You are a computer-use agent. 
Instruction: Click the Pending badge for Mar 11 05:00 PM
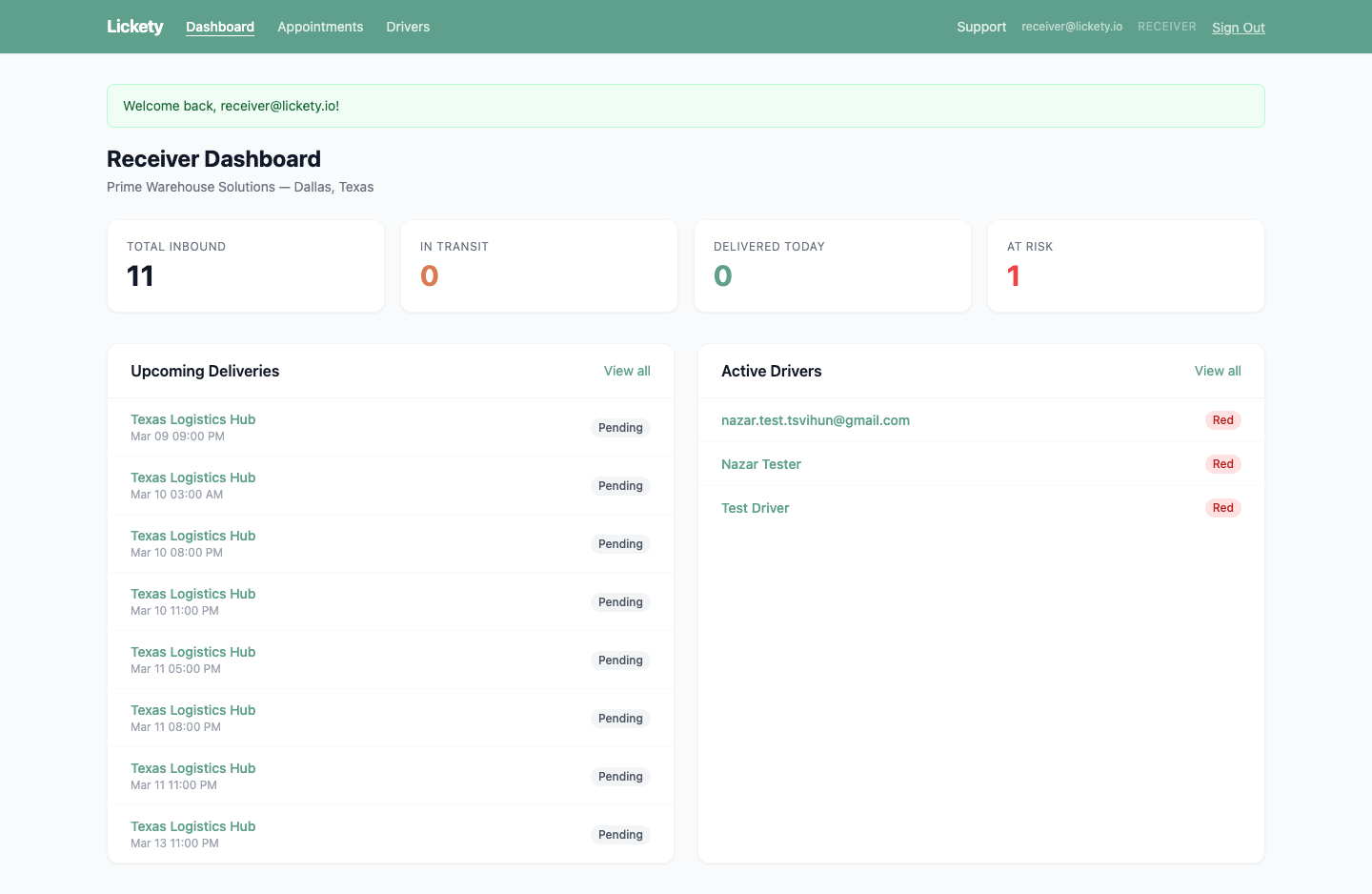point(620,660)
